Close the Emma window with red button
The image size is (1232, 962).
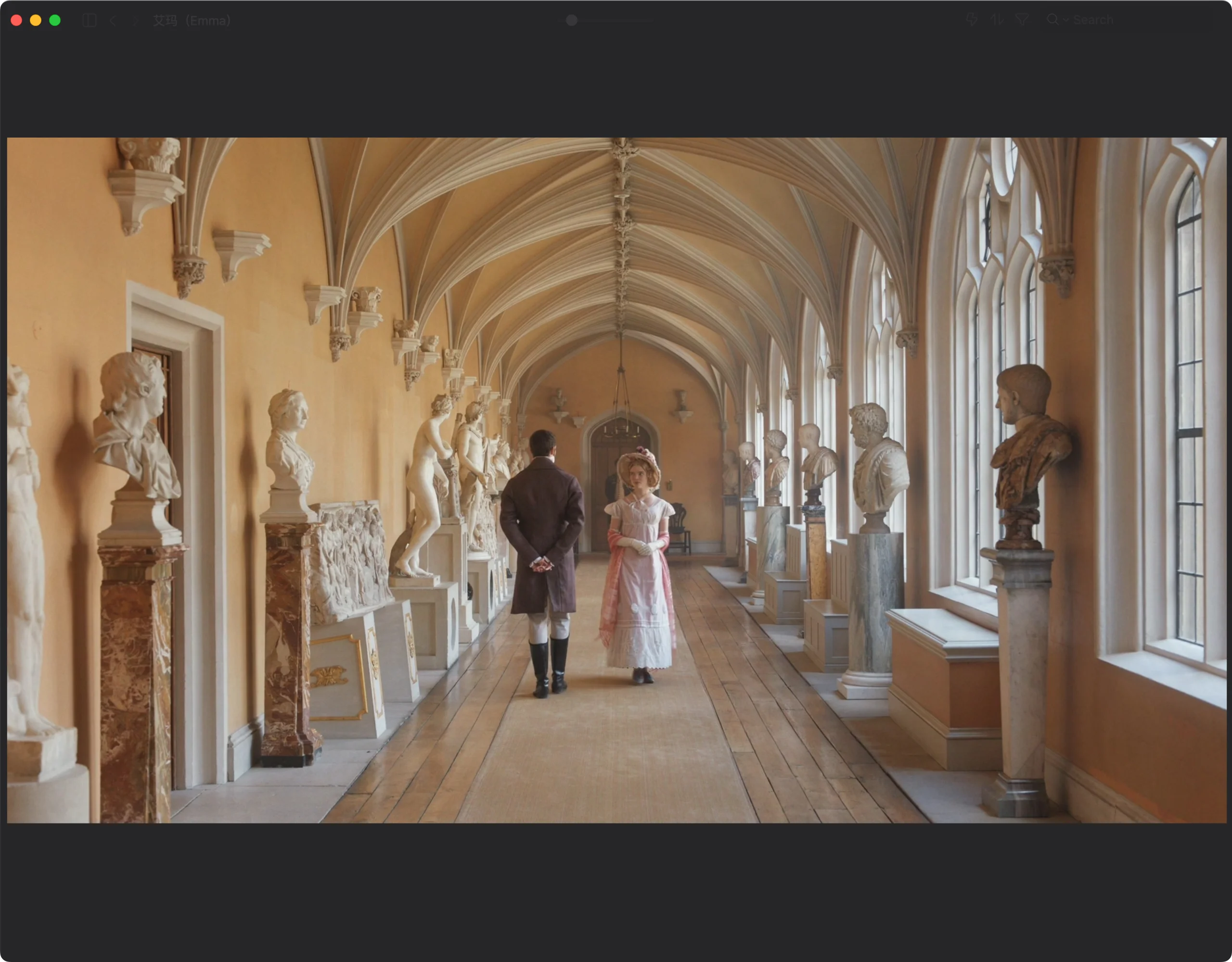(16, 21)
